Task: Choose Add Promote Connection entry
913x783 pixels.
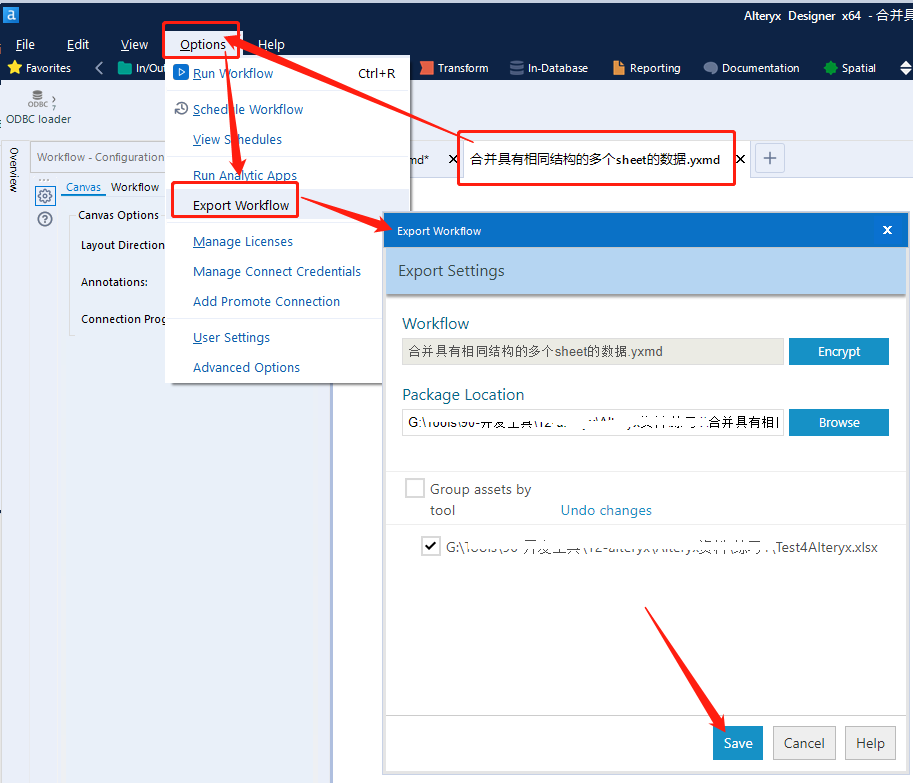Action: pos(266,302)
